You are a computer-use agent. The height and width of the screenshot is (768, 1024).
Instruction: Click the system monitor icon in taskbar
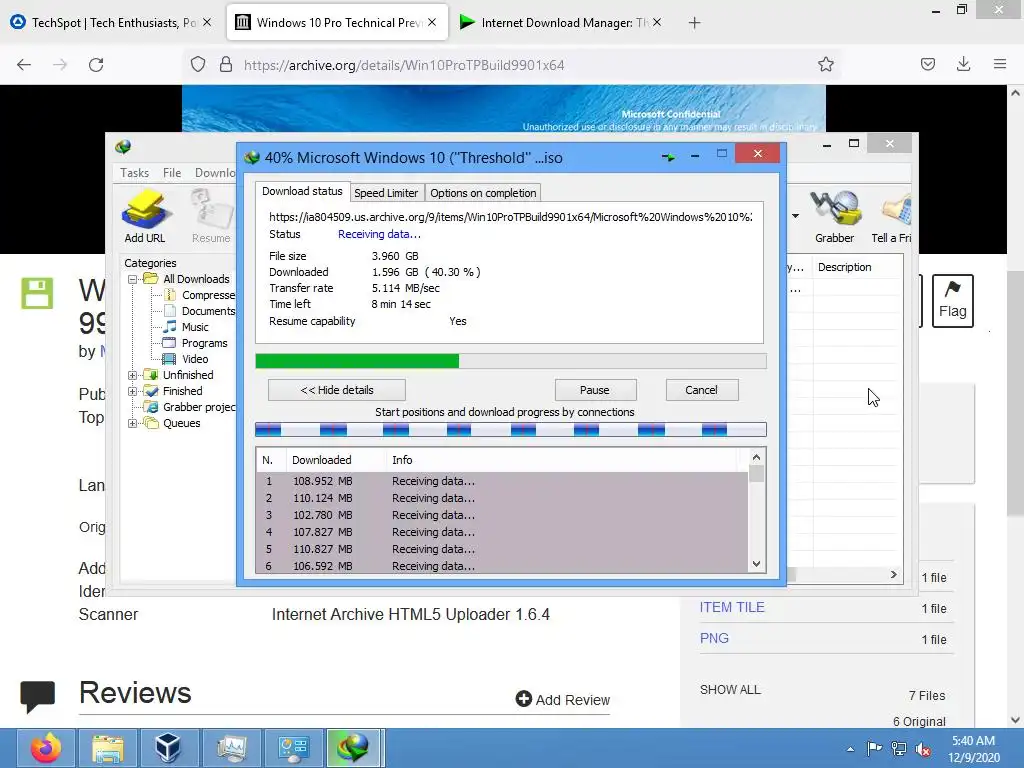pyautogui.click(x=231, y=748)
